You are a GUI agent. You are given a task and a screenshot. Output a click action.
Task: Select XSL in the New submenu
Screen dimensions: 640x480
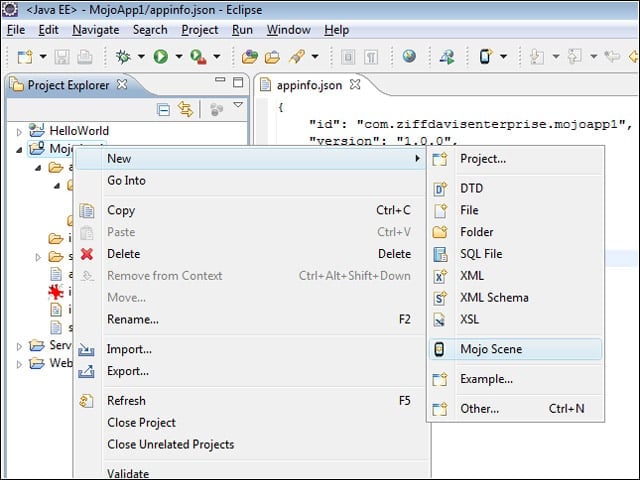[x=516, y=319]
